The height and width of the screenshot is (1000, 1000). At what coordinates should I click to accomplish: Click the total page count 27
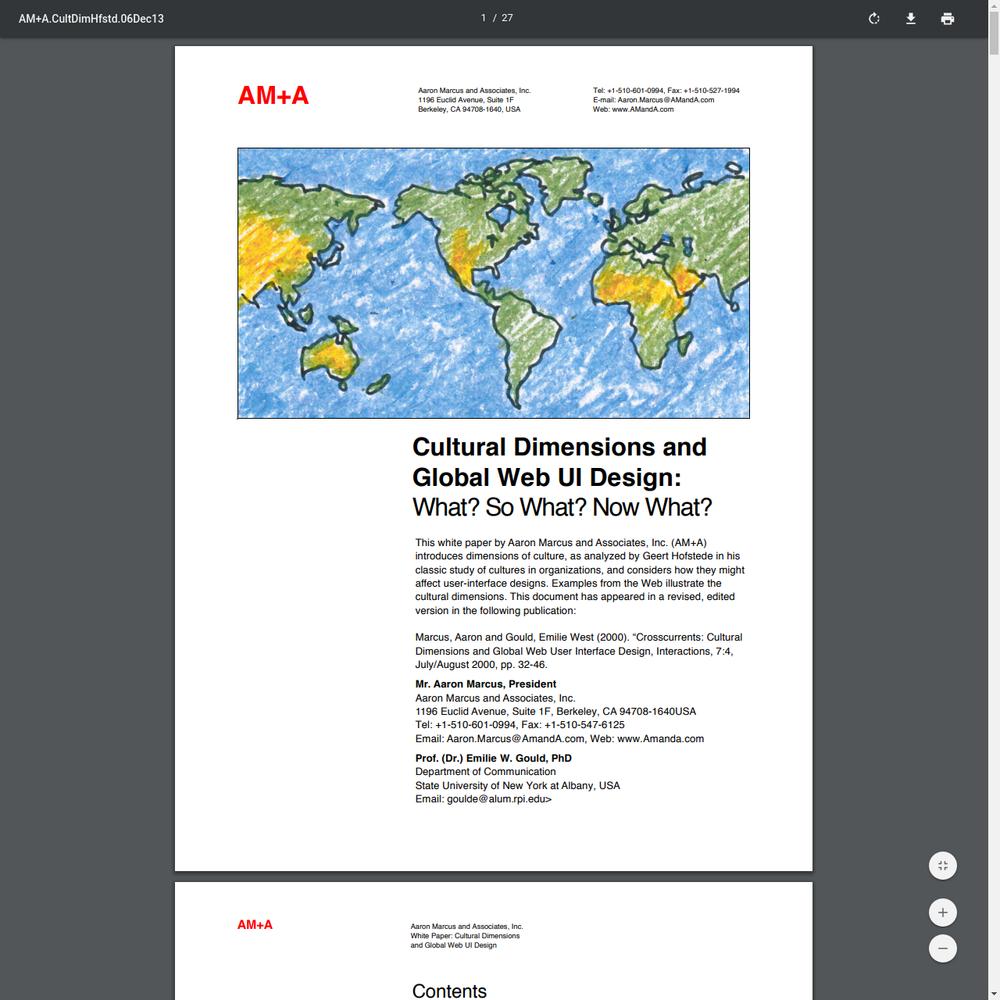[507, 18]
